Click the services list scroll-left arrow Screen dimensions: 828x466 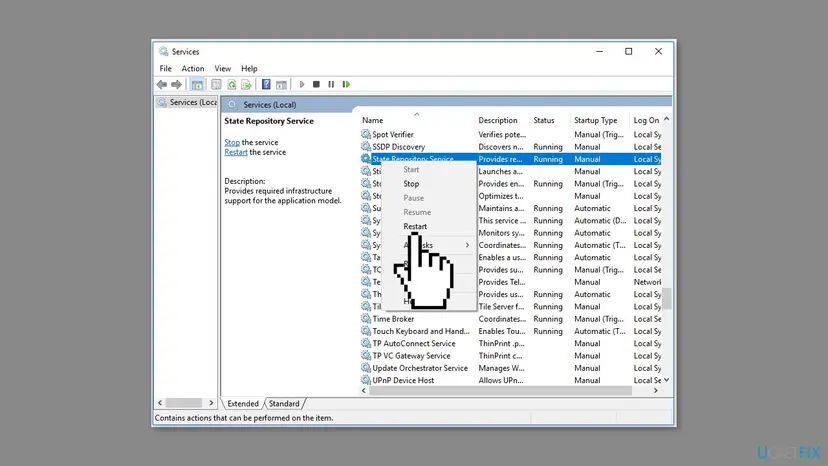[x=364, y=391]
